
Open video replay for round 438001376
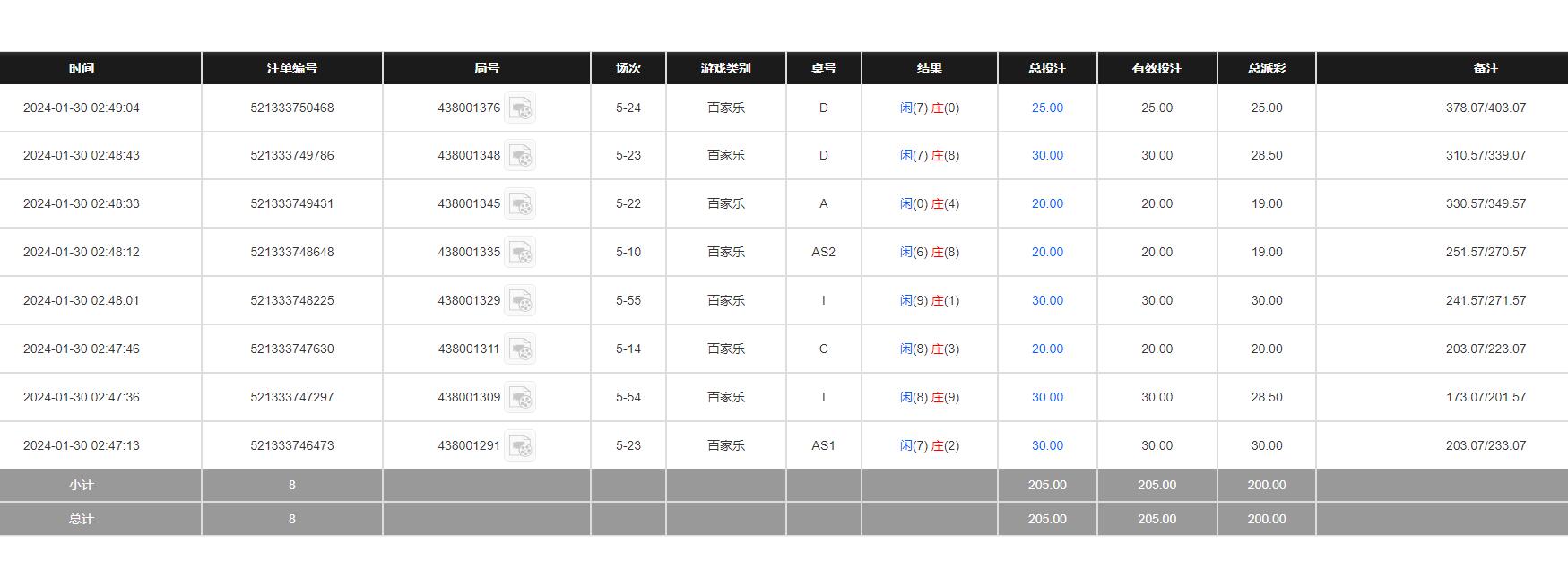[520, 108]
